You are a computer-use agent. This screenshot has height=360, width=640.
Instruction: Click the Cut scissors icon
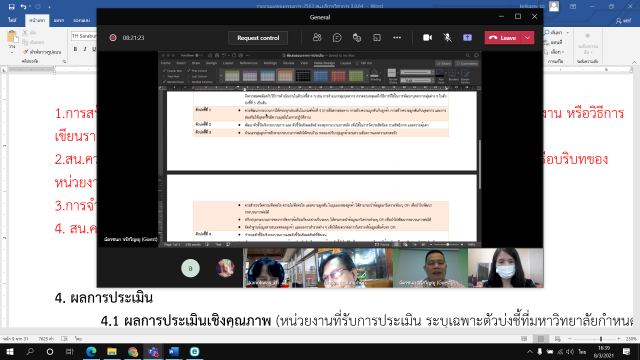[x=25, y=33]
